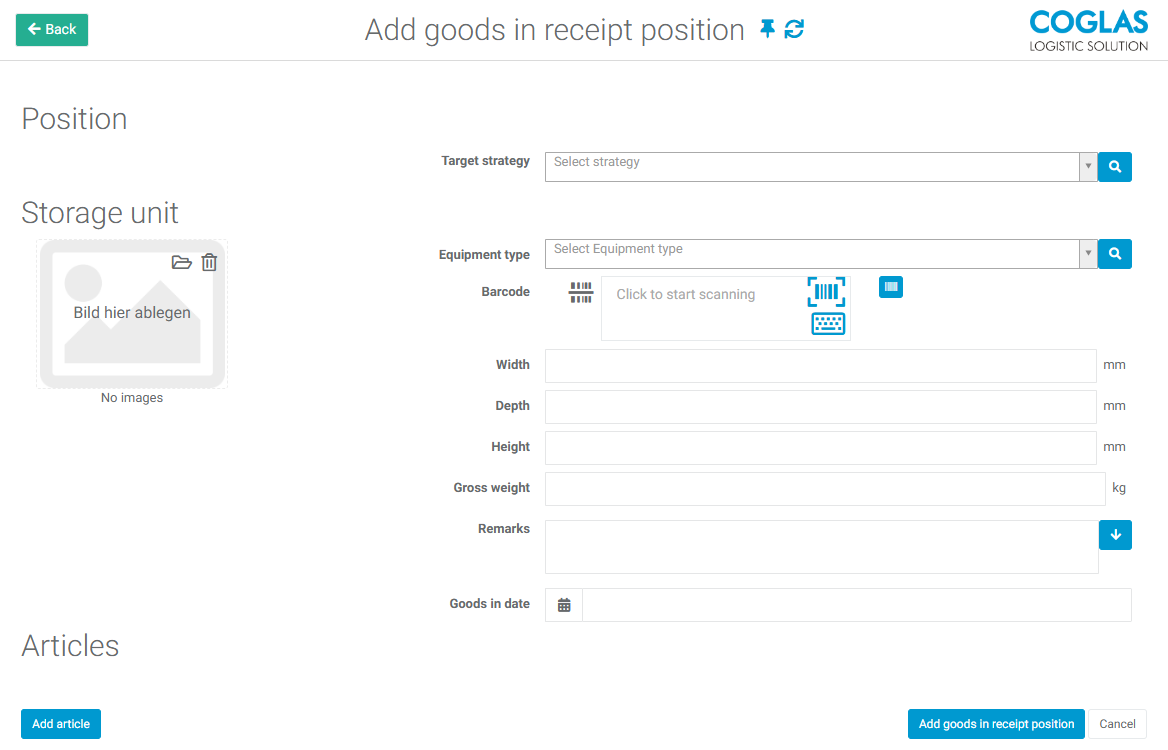Search equipment types with the magnifier button
The image size is (1168, 750).
1115,254
